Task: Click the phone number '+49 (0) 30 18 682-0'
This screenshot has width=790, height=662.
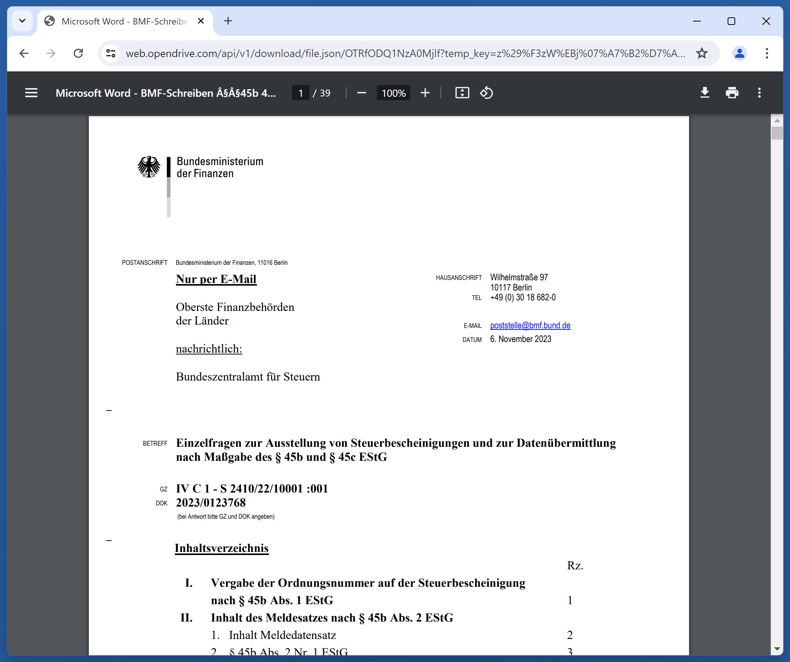Action: point(523,298)
